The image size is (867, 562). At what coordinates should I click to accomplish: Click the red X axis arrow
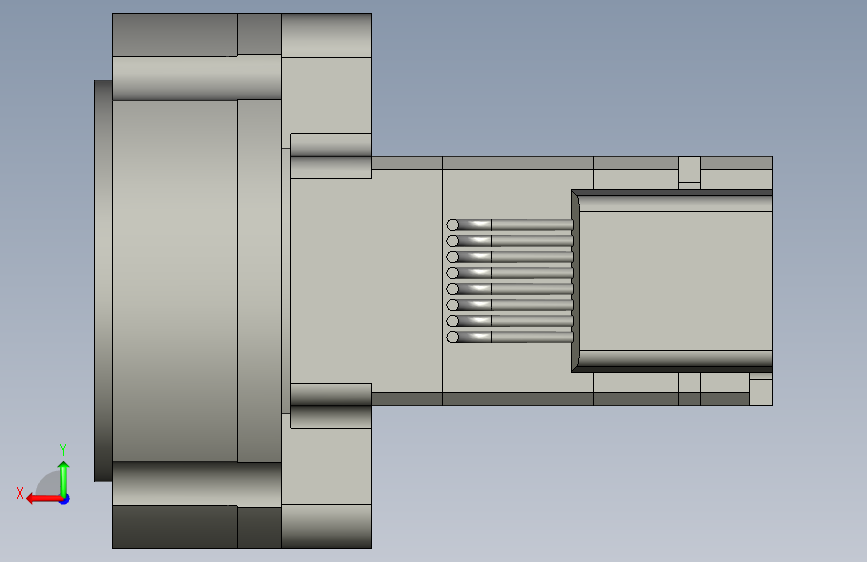(43, 499)
